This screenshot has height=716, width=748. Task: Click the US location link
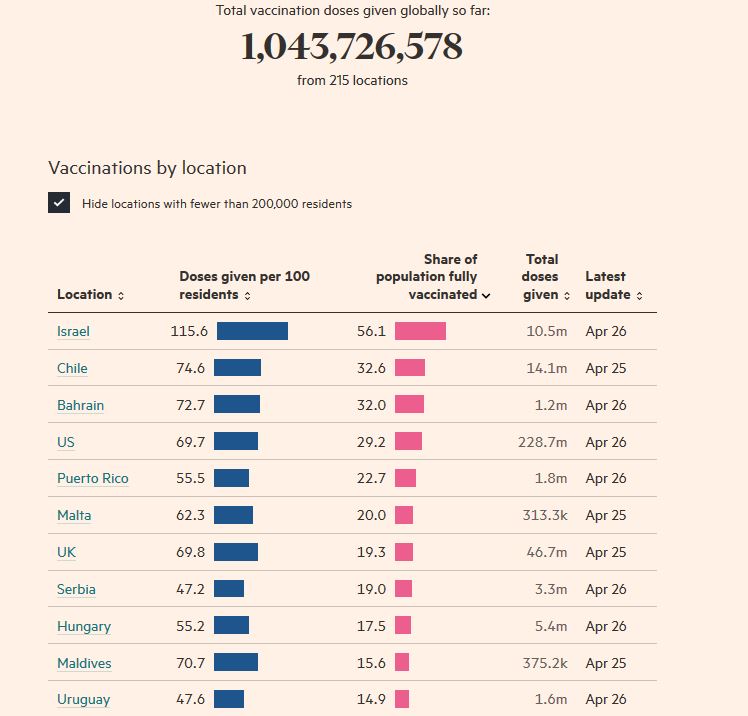click(66, 442)
